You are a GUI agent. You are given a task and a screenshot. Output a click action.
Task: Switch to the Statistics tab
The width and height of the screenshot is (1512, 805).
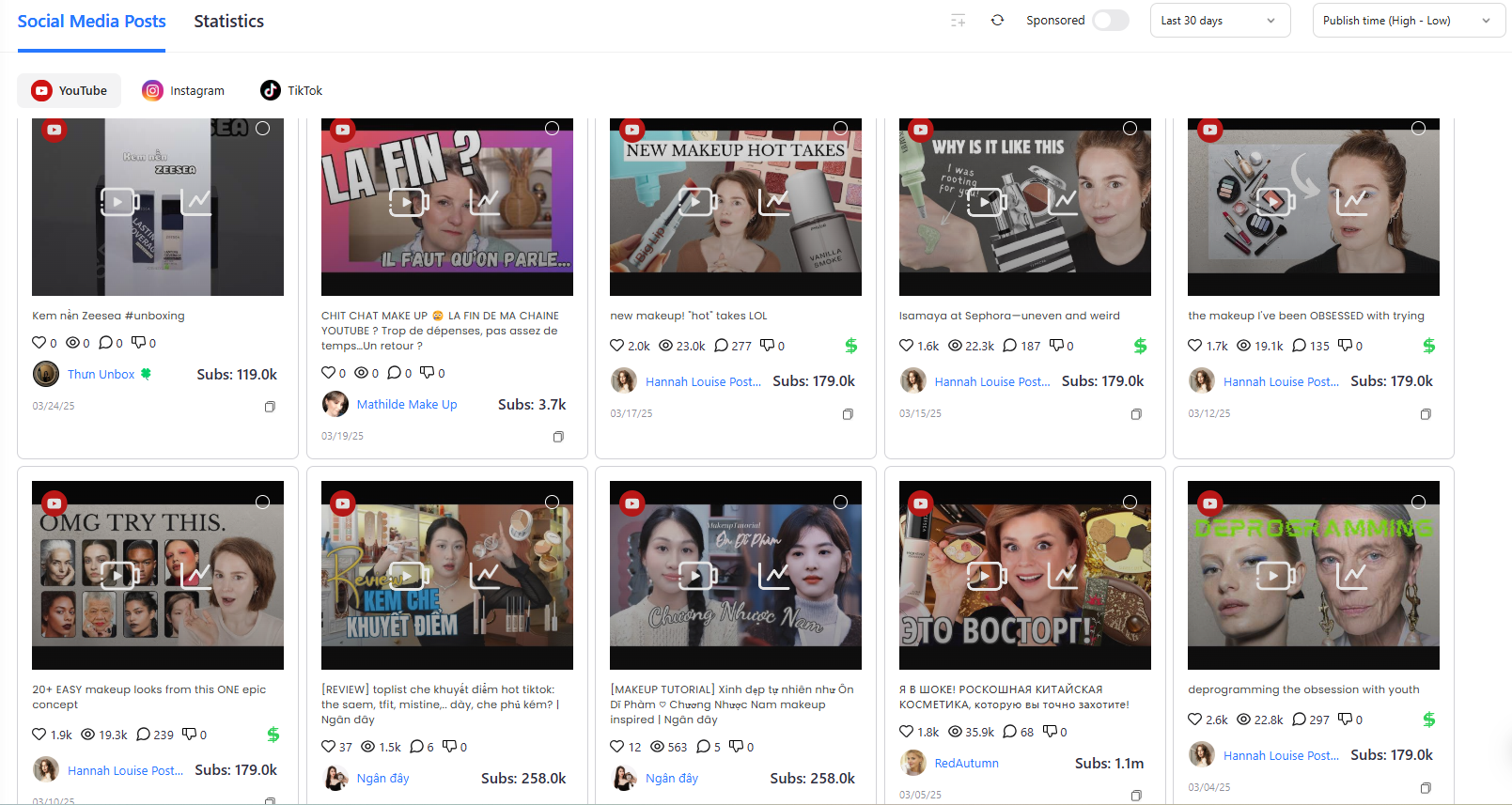click(x=228, y=22)
